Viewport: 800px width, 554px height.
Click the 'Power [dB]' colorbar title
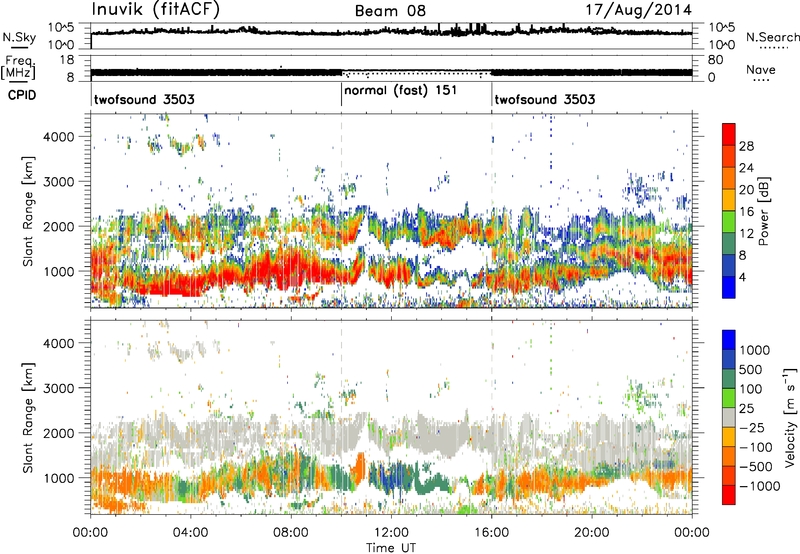763,211
